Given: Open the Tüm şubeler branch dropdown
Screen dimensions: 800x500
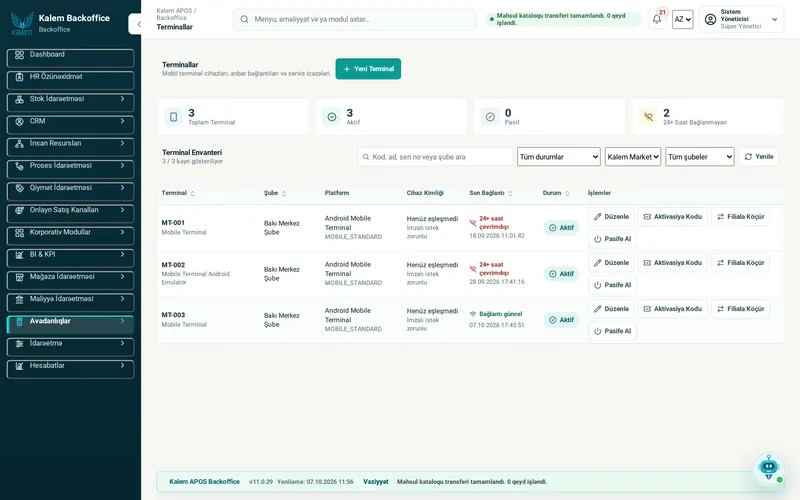Looking at the screenshot, I should coord(699,157).
